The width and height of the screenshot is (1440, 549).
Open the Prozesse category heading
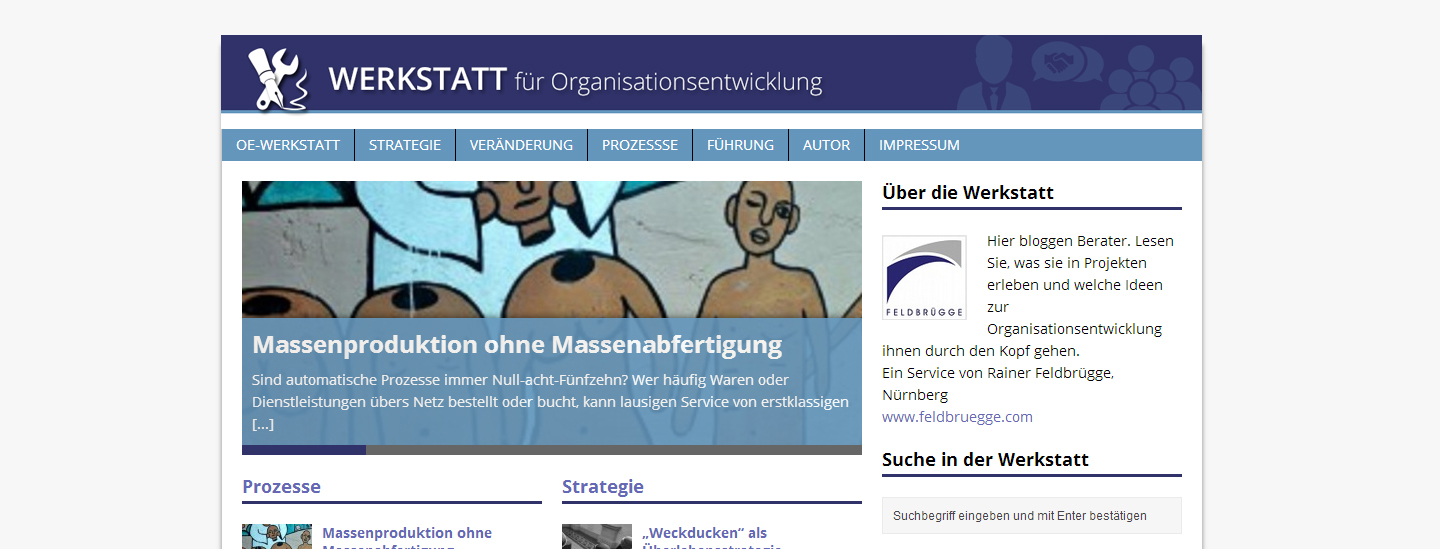coord(281,487)
